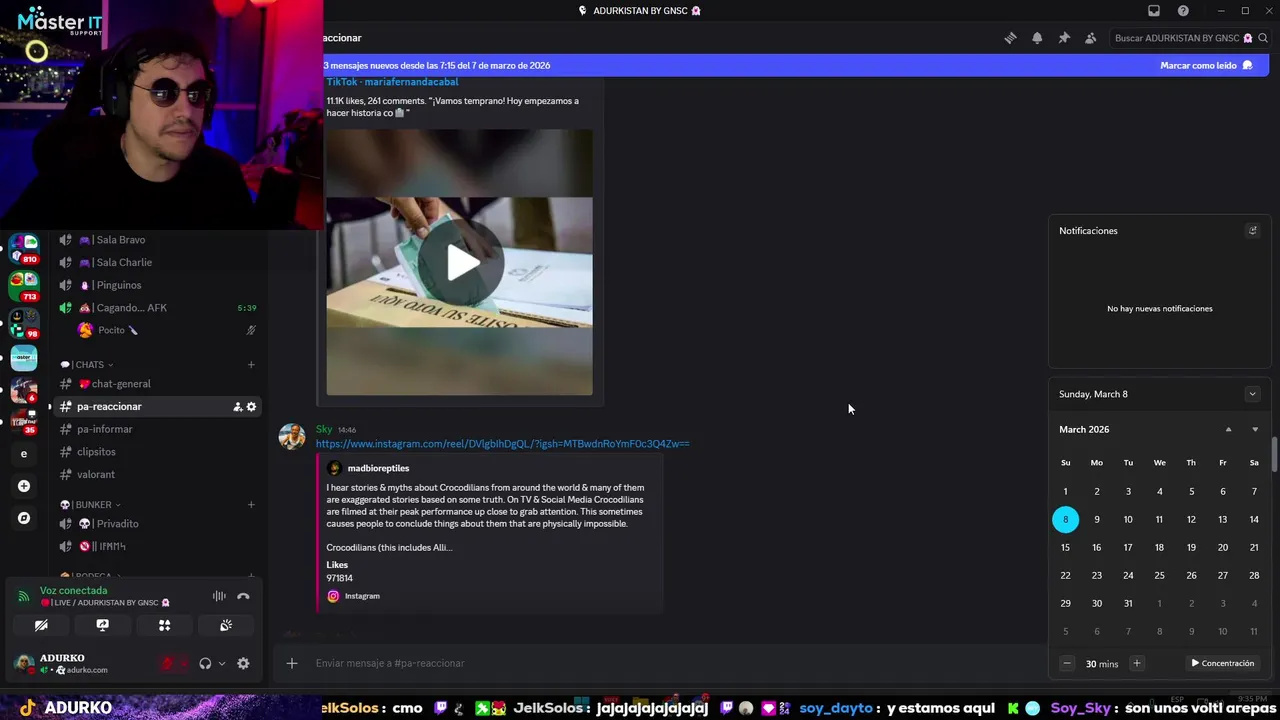The height and width of the screenshot is (720, 1280).
Task: Open the threads icon in channel header
Action: tap(1010, 38)
